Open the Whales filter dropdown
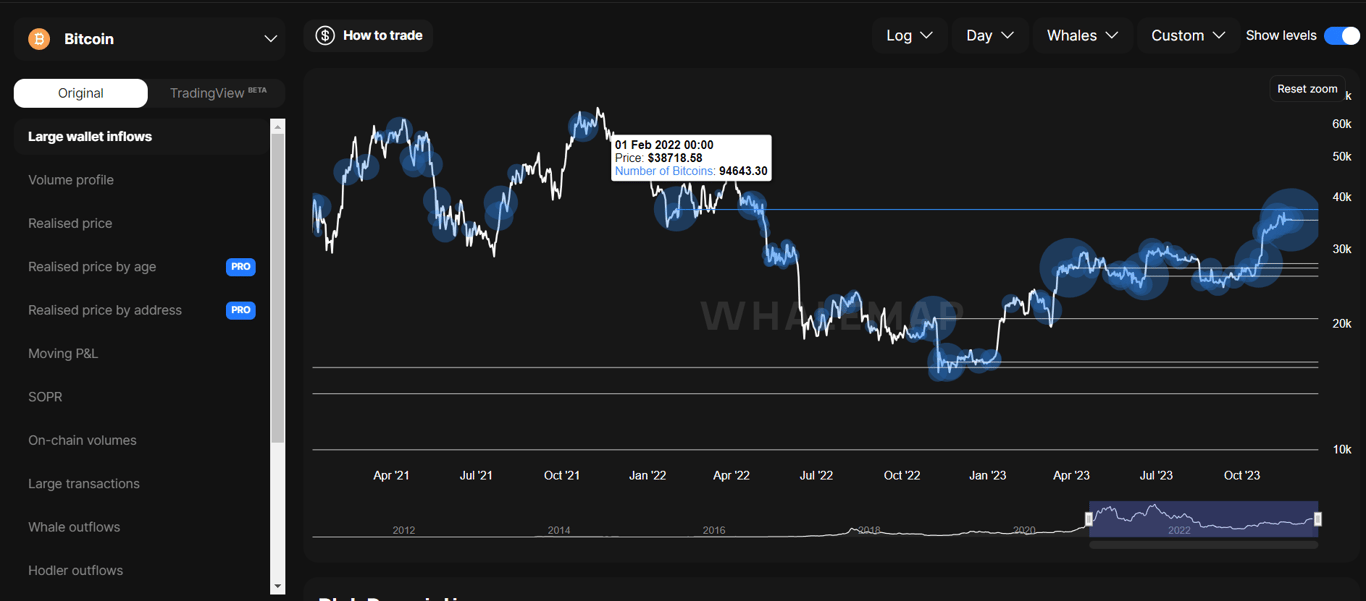 pos(1082,36)
